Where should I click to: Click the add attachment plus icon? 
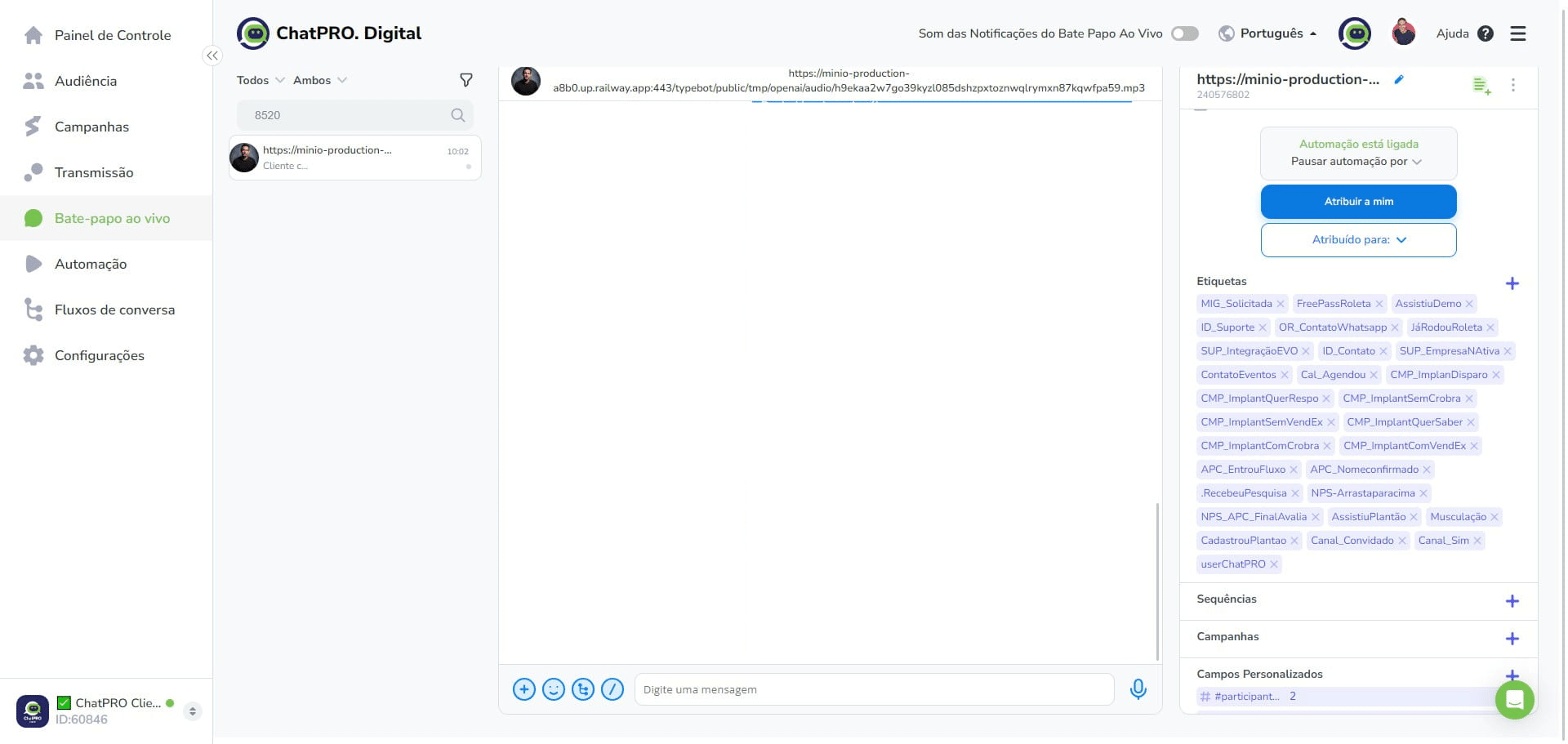[524, 689]
